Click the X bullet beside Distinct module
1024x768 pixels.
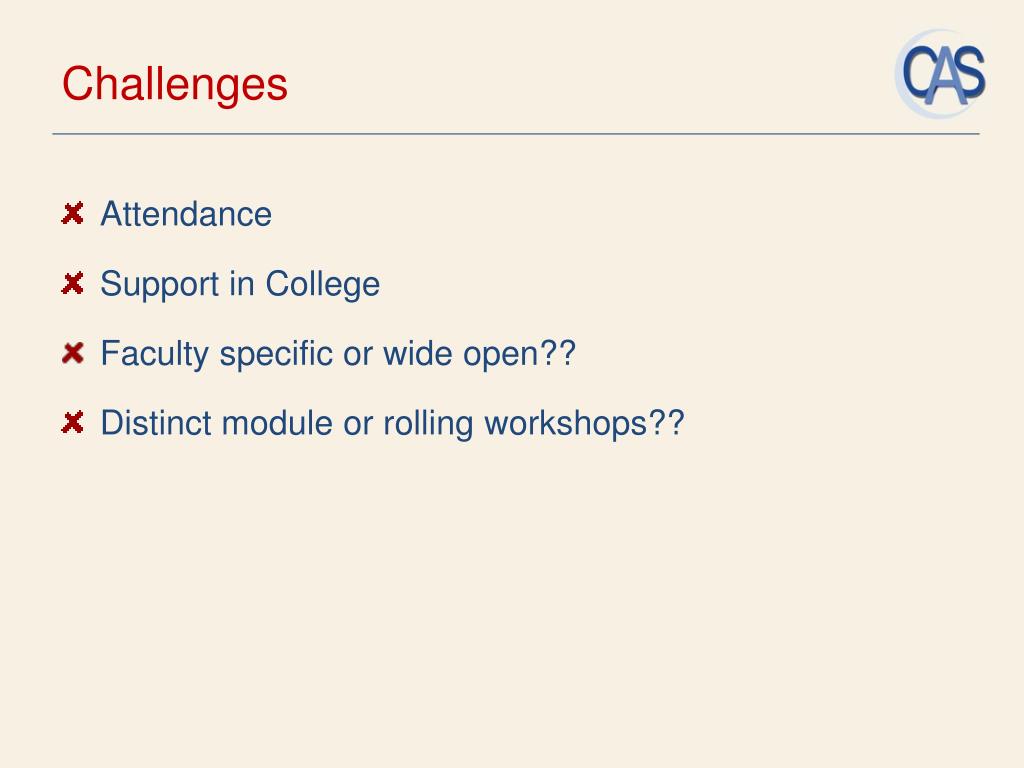click(x=72, y=423)
